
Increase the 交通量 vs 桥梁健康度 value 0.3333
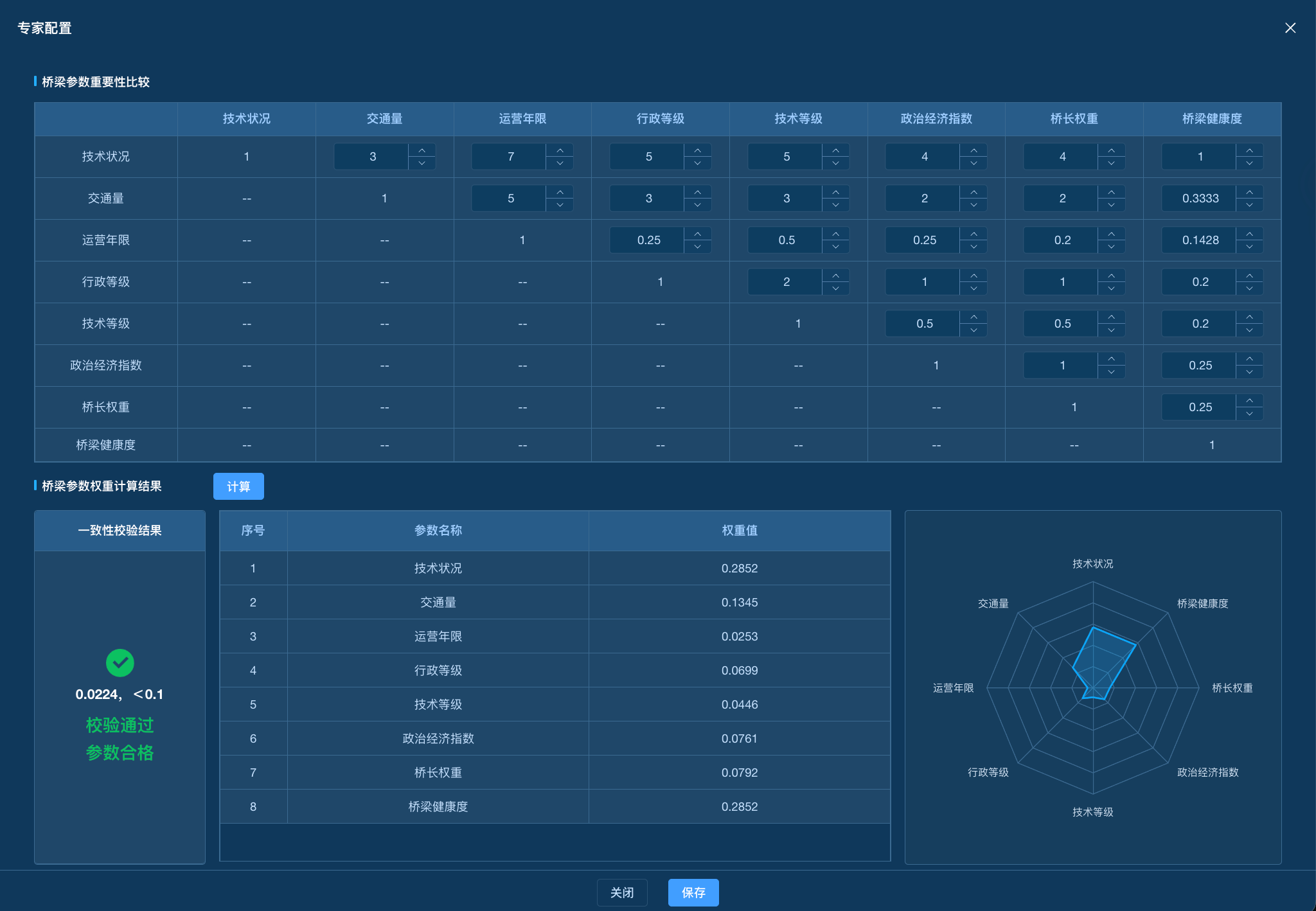[x=1249, y=192]
